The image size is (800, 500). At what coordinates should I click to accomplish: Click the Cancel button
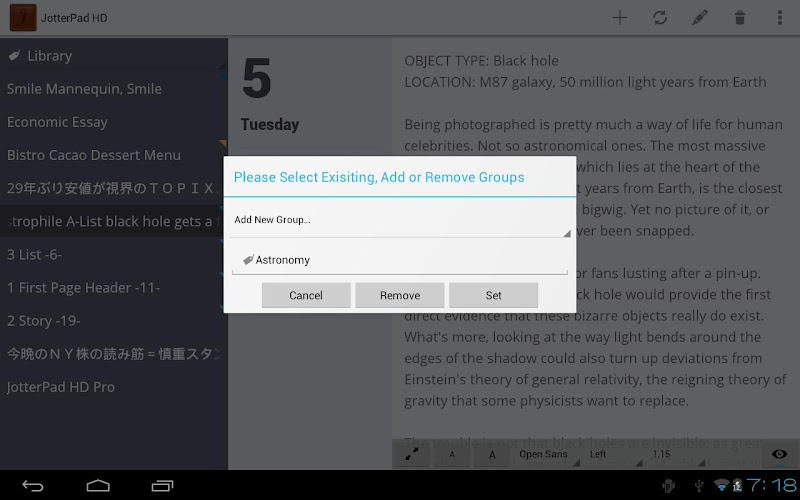[x=306, y=295]
